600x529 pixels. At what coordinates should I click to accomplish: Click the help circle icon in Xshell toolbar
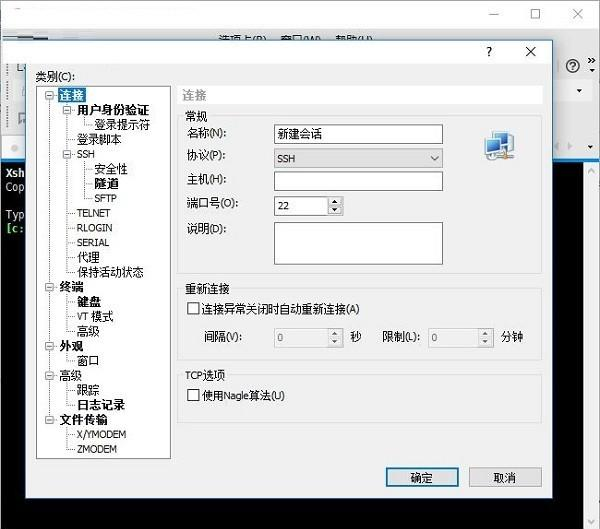(x=572, y=66)
